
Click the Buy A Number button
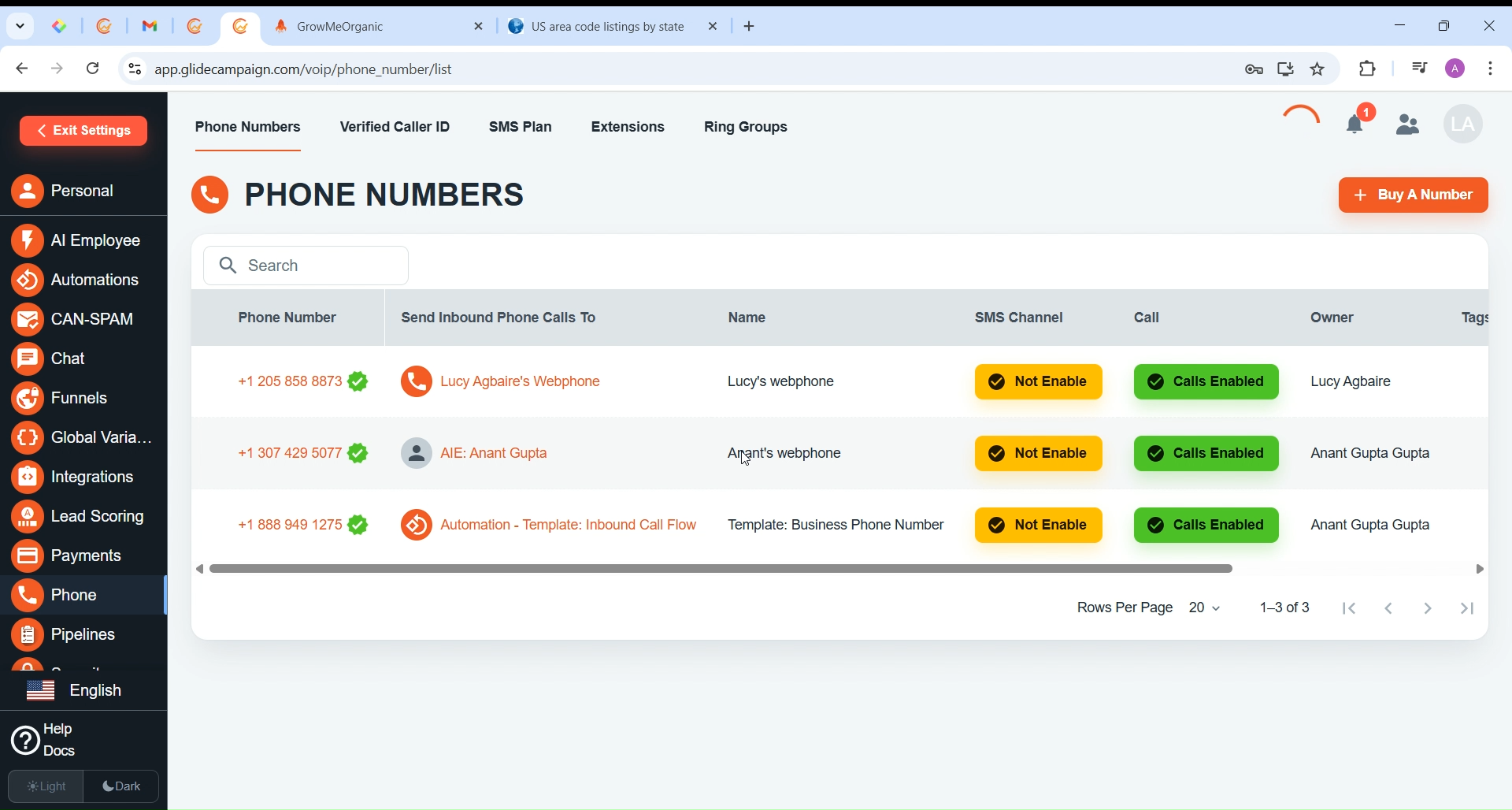point(1413,195)
